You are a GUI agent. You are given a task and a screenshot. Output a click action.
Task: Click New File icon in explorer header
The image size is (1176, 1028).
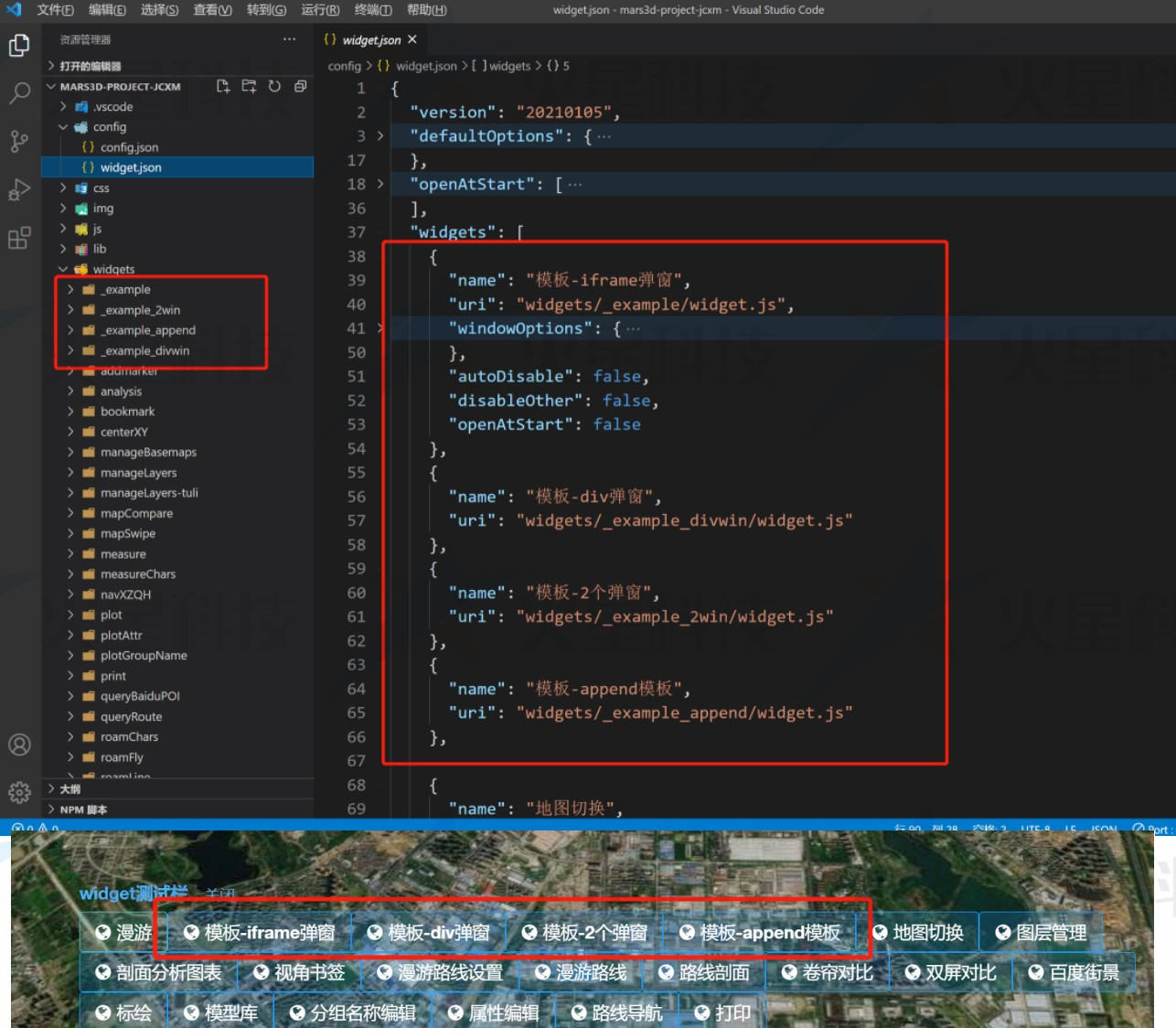[x=222, y=86]
